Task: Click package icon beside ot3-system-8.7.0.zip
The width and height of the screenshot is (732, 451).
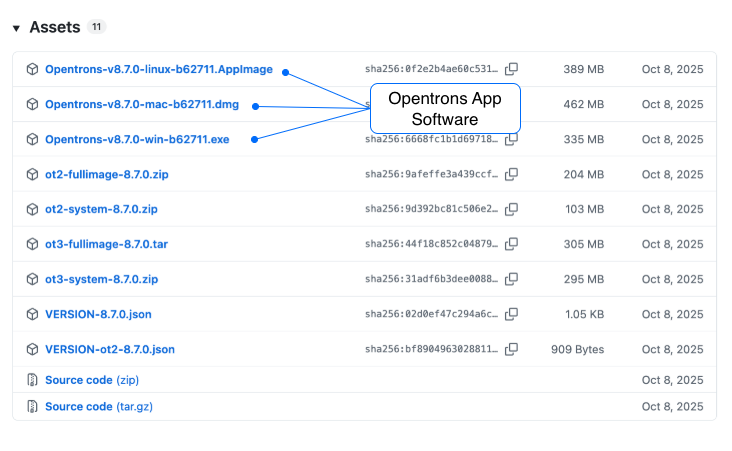Action: pyautogui.click(x=32, y=279)
